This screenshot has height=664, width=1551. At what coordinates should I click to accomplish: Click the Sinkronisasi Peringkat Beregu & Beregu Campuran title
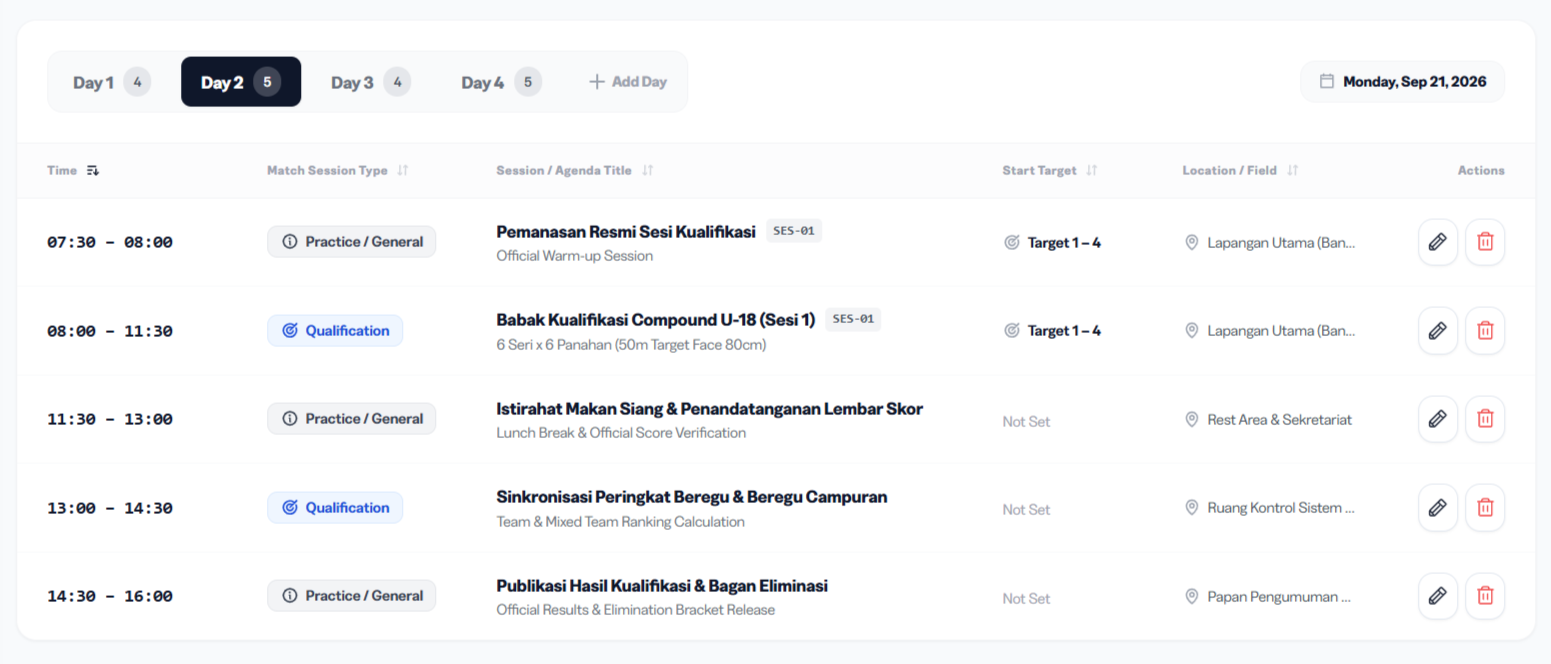click(x=692, y=497)
